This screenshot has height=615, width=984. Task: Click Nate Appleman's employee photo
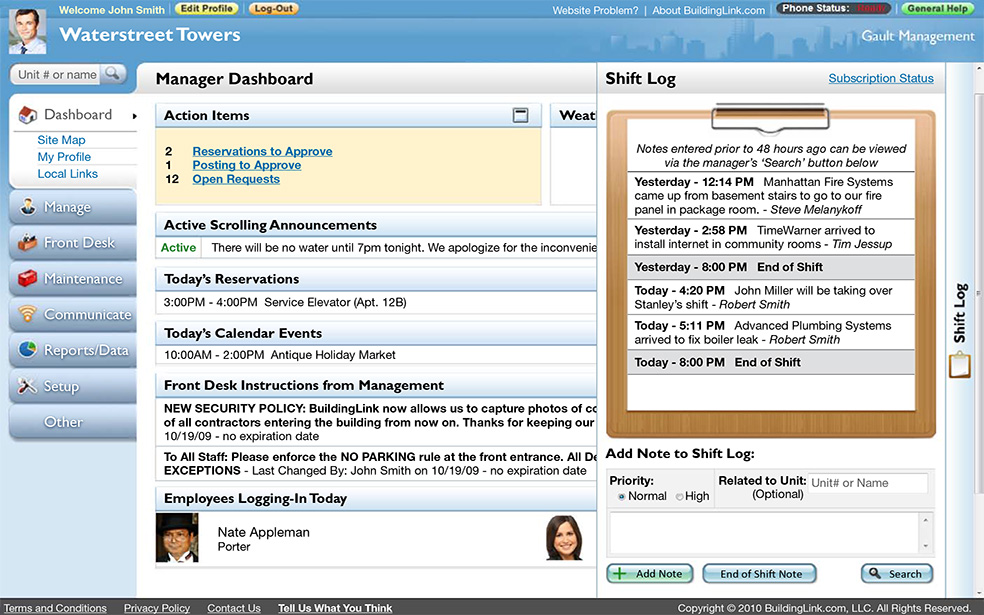(x=177, y=537)
